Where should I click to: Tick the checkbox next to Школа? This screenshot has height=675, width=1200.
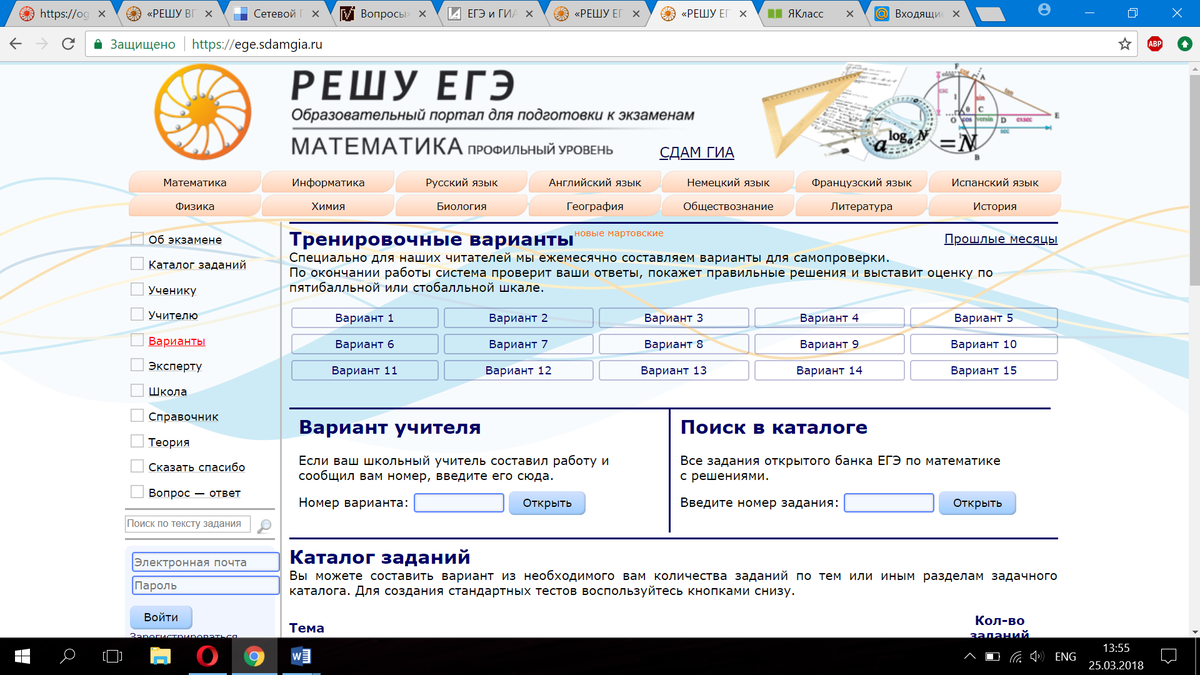point(138,390)
